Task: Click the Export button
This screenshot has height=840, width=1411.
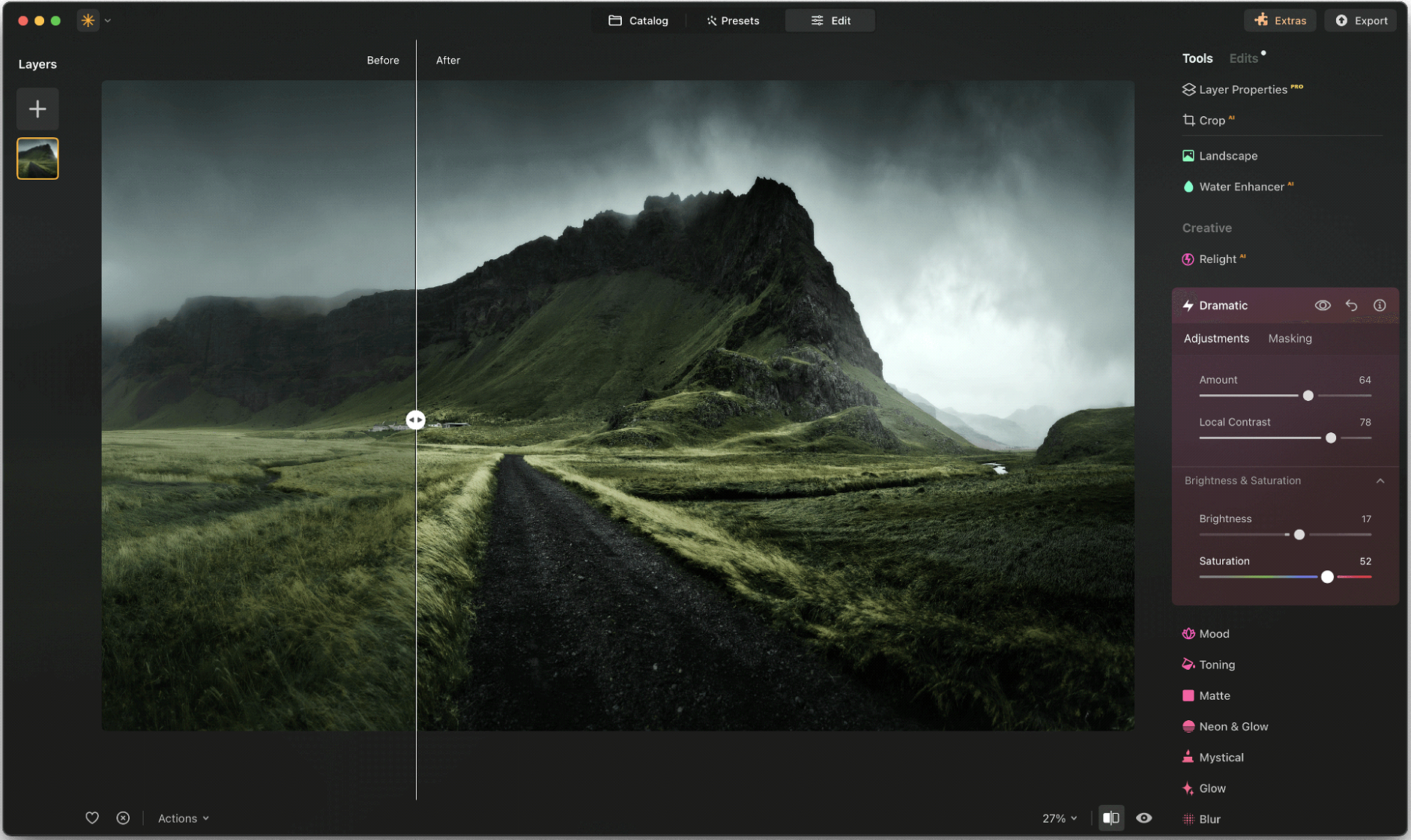Action: coord(1361,20)
